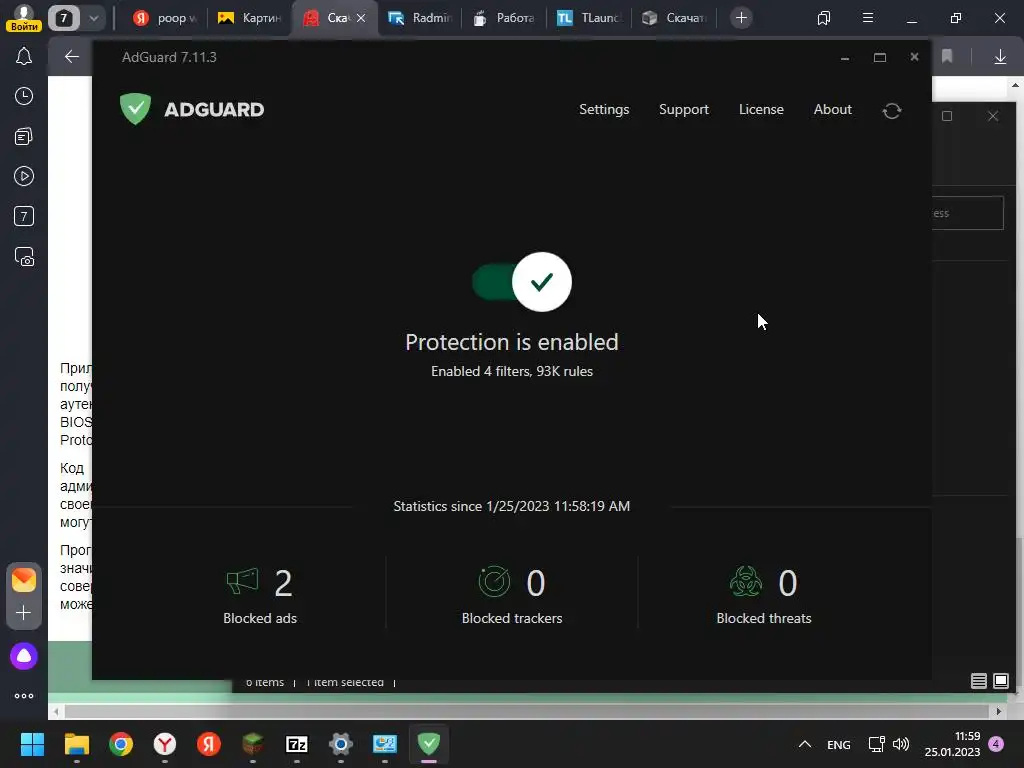Open AdGuard shield icon in taskbar
Viewport: 1024px width, 768px height.
click(429, 744)
